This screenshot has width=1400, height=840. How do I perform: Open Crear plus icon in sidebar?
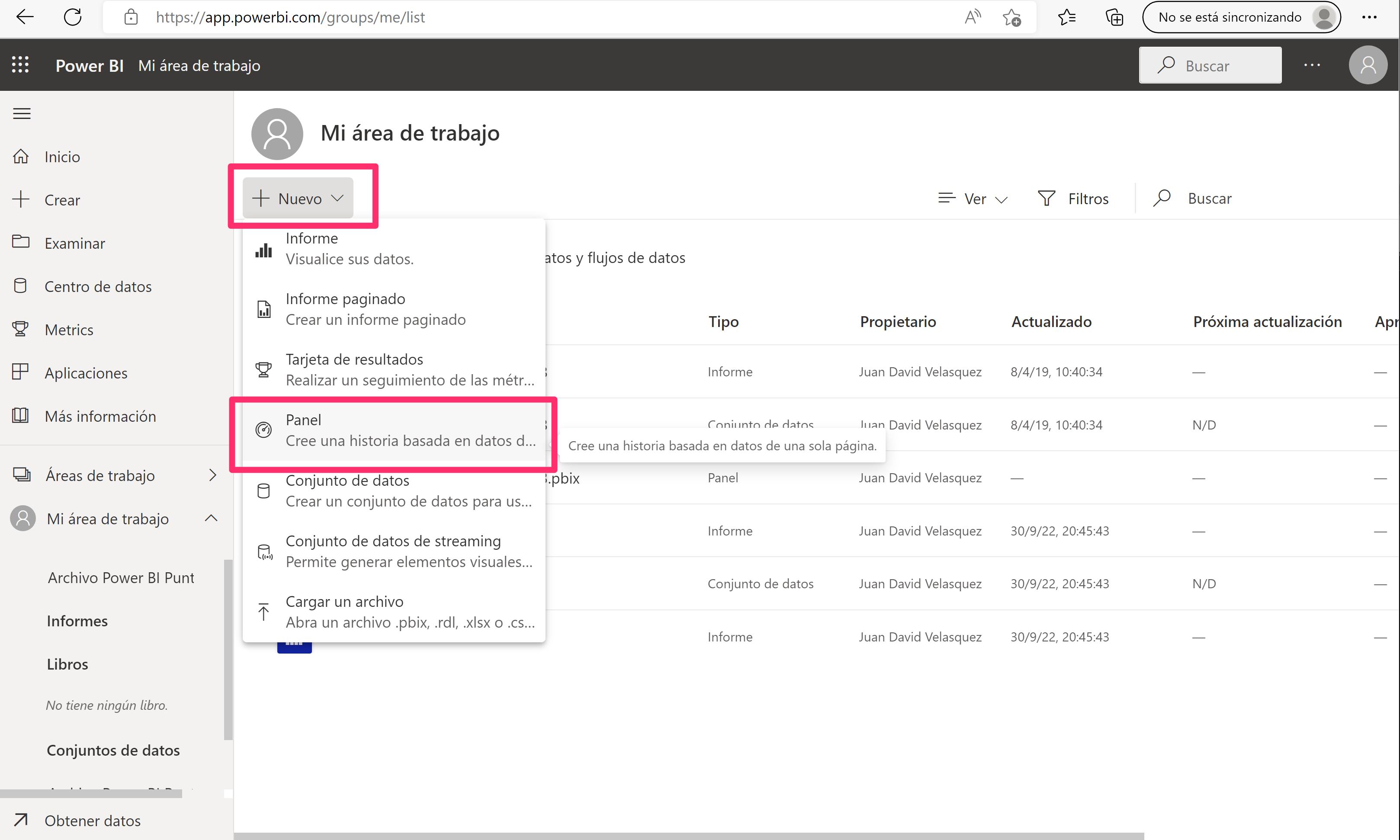[21, 199]
